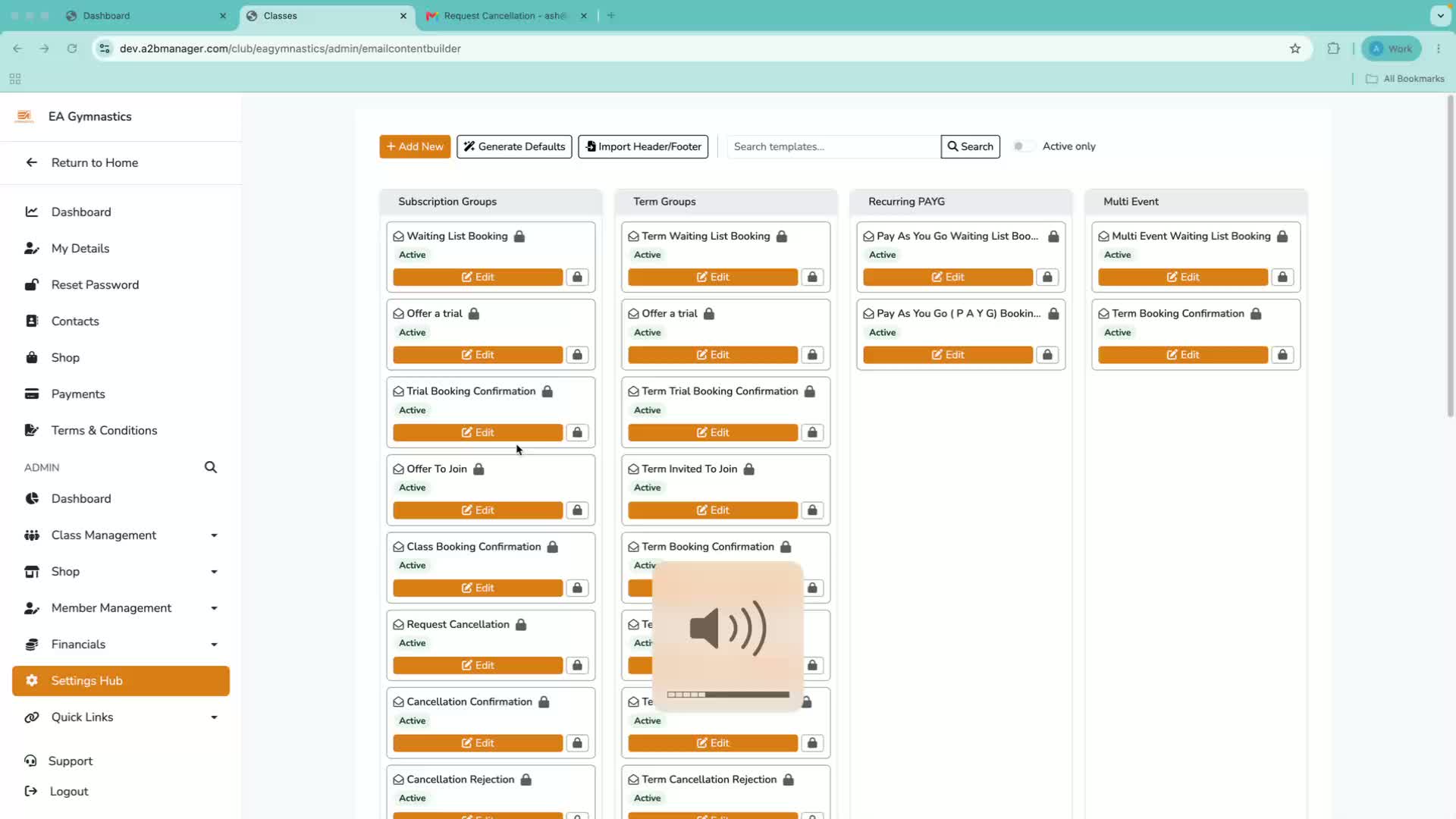Screen dimensions: 1456x819
Task: Reload the page with the refresh icon
Action: (72, 49)
